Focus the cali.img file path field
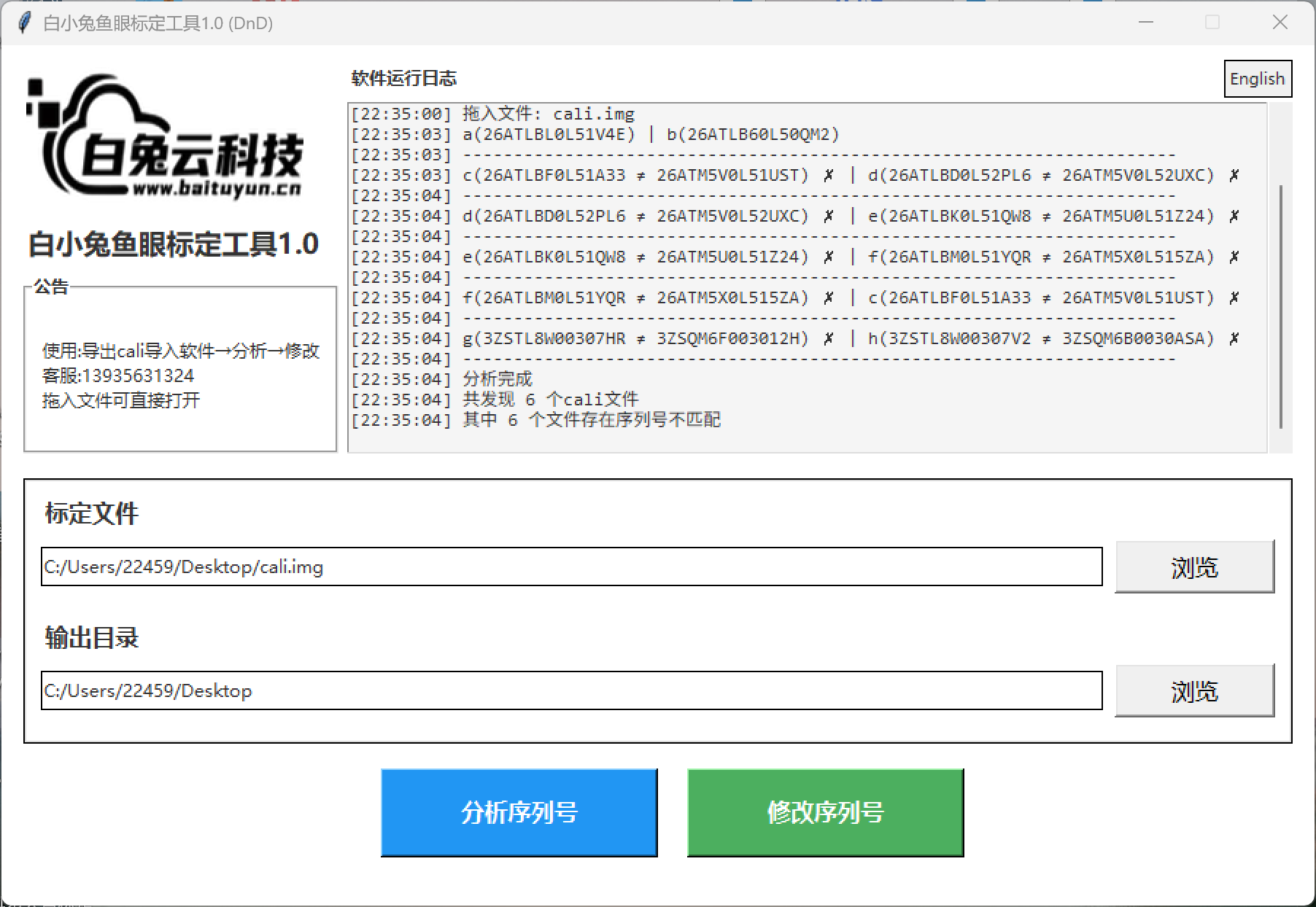1316x907 pixels. click(x=571, y=567)
